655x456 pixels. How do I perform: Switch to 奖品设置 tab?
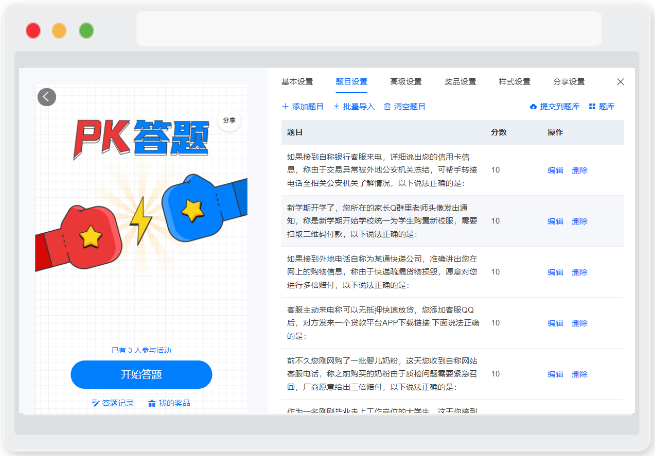coord(460,81)
